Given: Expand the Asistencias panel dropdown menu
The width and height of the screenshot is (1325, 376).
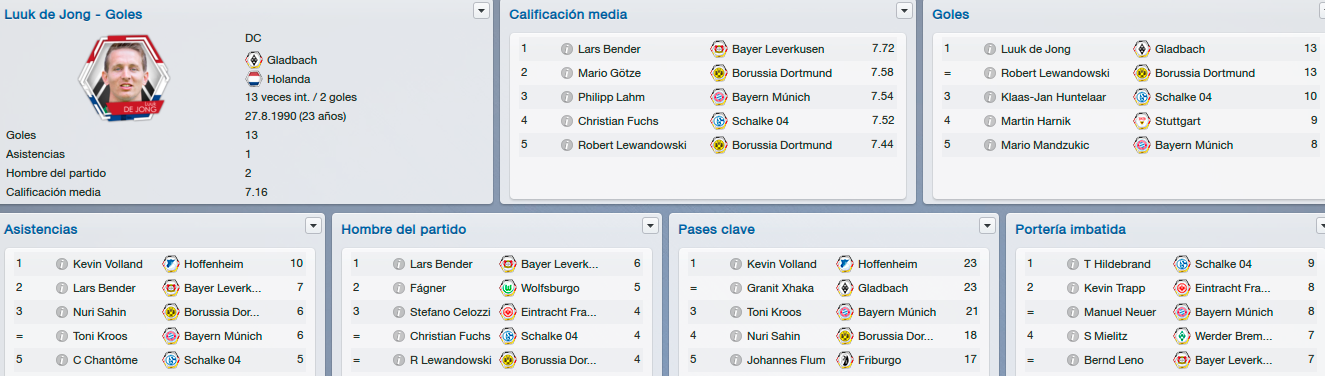Looking at the screenshot, I should click(x=314, y=225).
